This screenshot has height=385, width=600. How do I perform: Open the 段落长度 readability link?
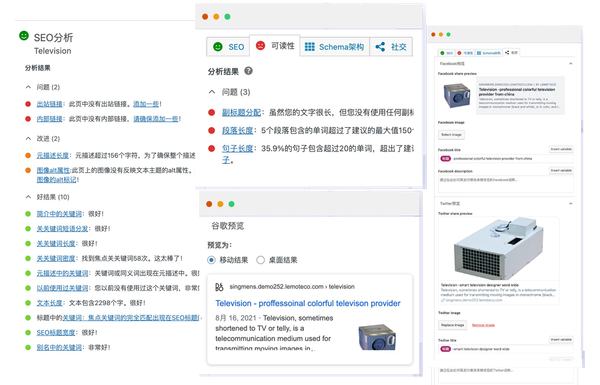238,131
